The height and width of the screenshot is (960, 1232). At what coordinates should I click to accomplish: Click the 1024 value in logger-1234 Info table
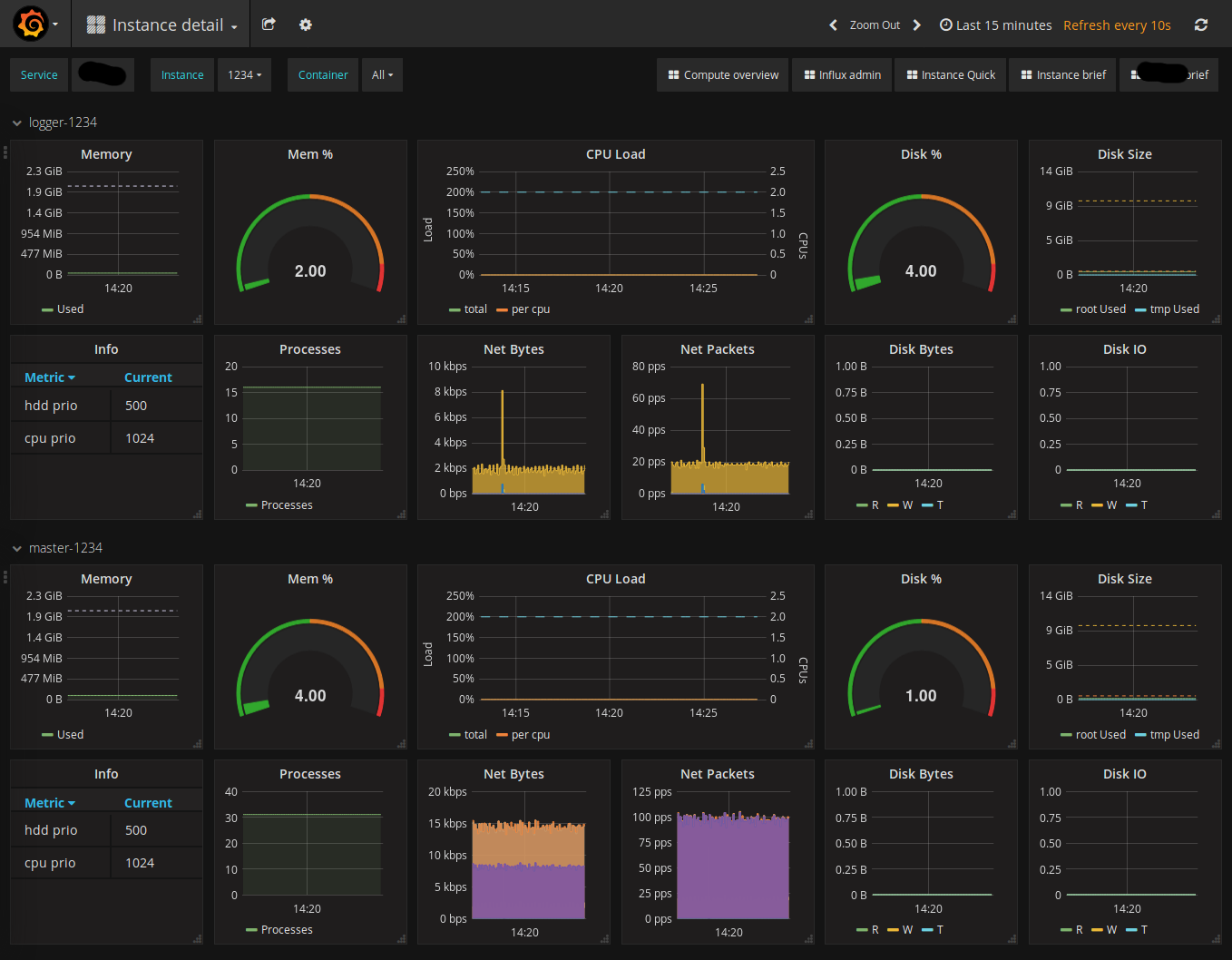(140, 438)
